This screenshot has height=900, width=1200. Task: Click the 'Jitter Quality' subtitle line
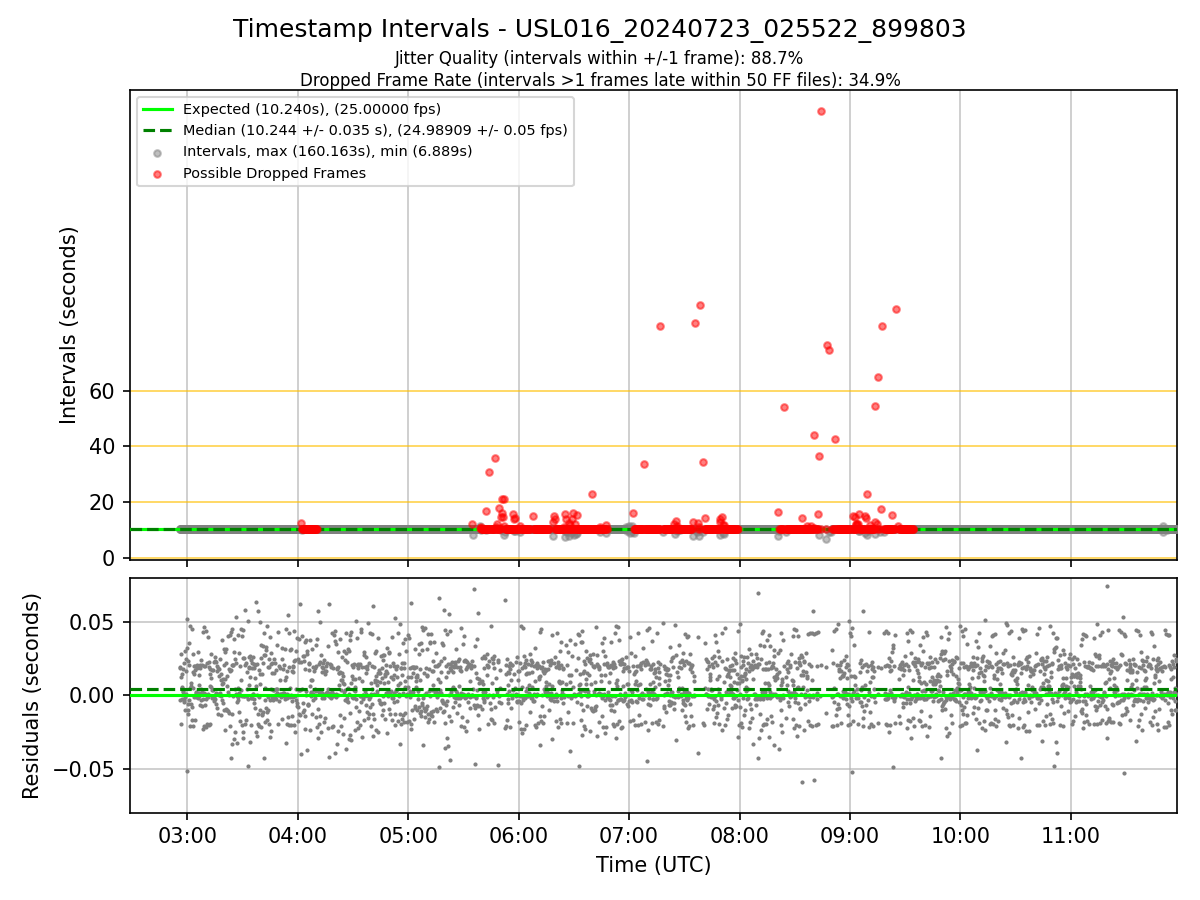(x=599, y=58)
